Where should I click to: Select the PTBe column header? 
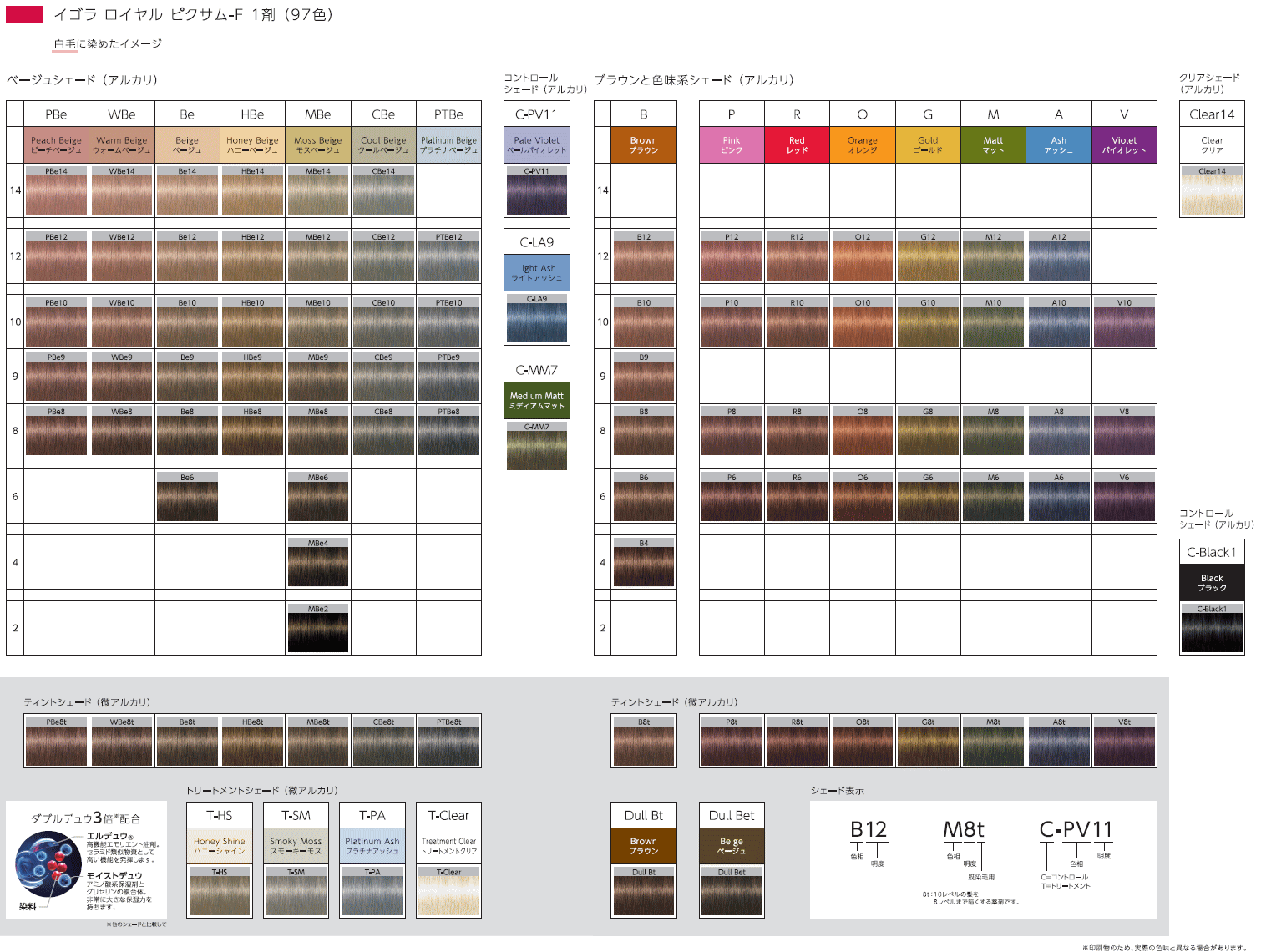click(x=448, y=114)
